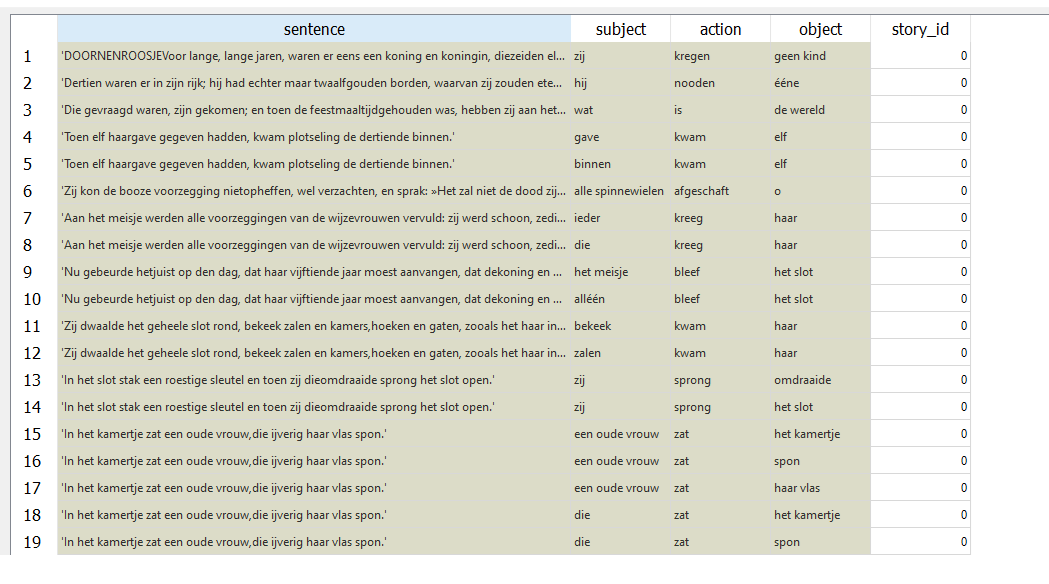This screenshot has height=584, width=1049.
Task: Click subject cell 'alle spinnewielen'
Action: pos(620,191)
